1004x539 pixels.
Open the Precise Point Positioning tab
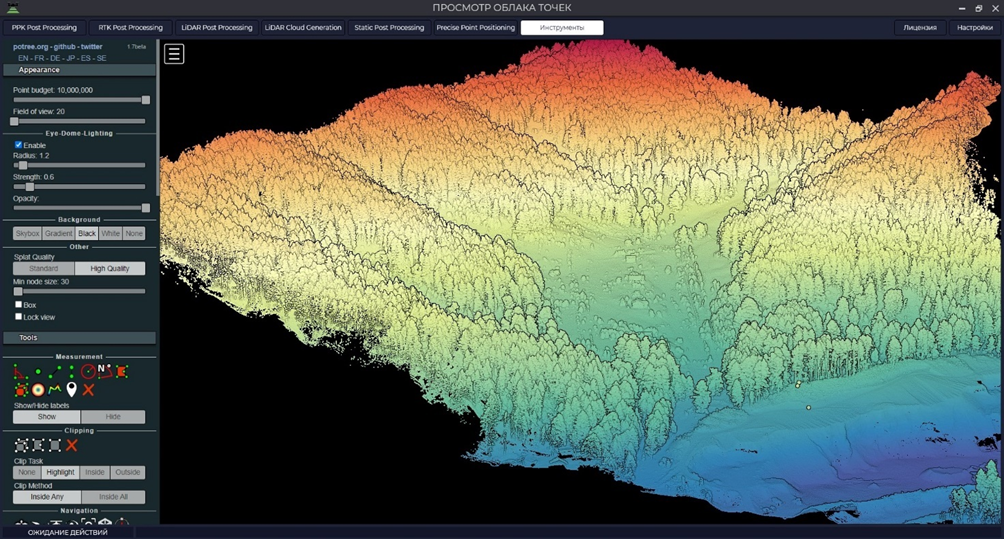click(x=476, y=28)
